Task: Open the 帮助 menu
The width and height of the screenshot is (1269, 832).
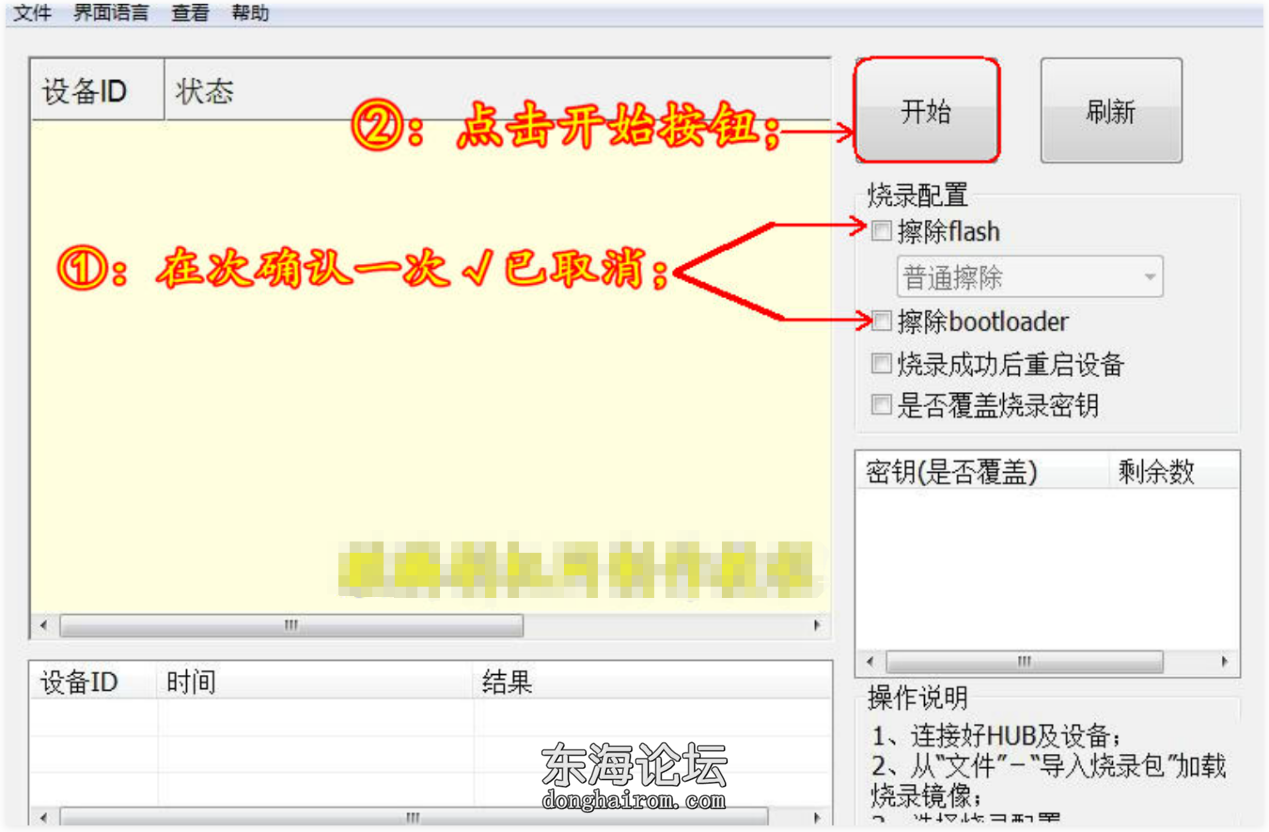Action: click(249, 14)
